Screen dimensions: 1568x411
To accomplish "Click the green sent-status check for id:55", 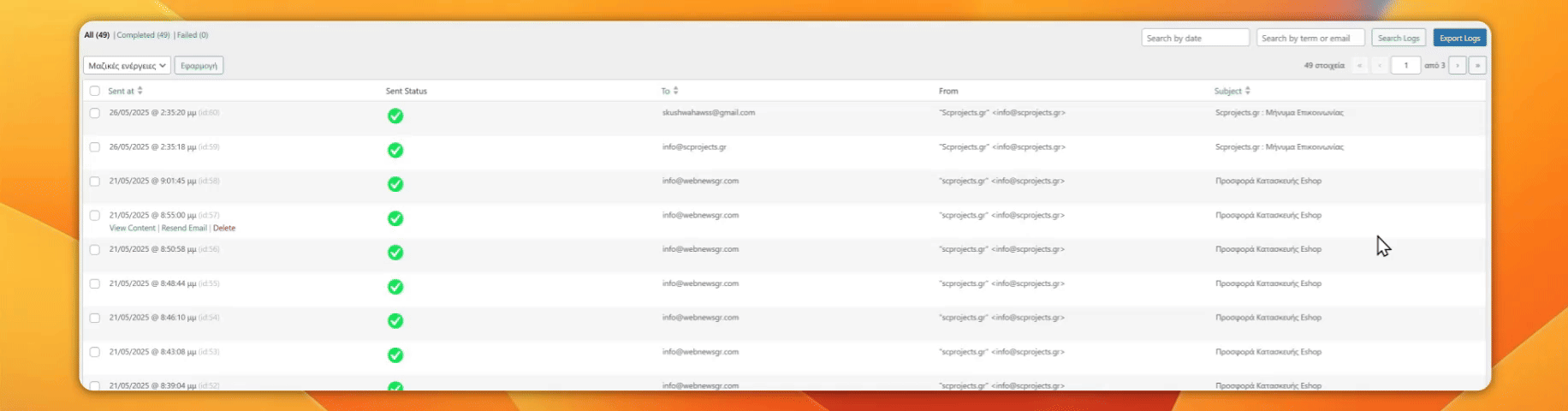I will (x=395, y=287).
